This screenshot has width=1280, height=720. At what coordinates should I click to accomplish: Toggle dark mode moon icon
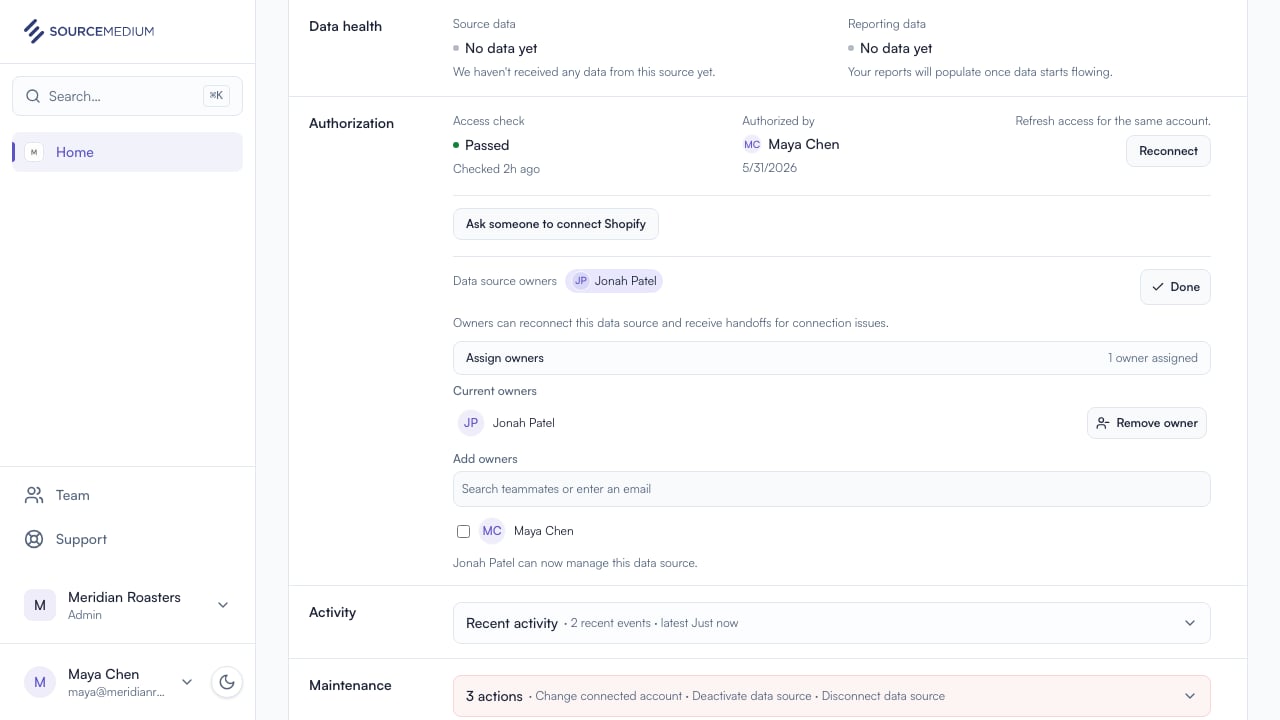227,682
